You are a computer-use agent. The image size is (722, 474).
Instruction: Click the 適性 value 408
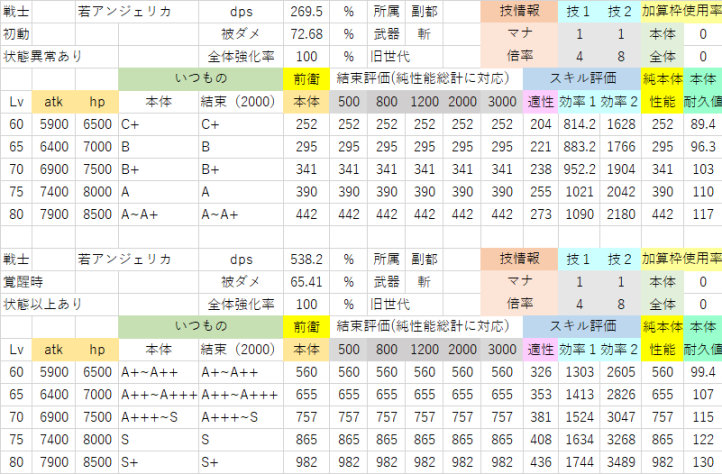(541, 440)
